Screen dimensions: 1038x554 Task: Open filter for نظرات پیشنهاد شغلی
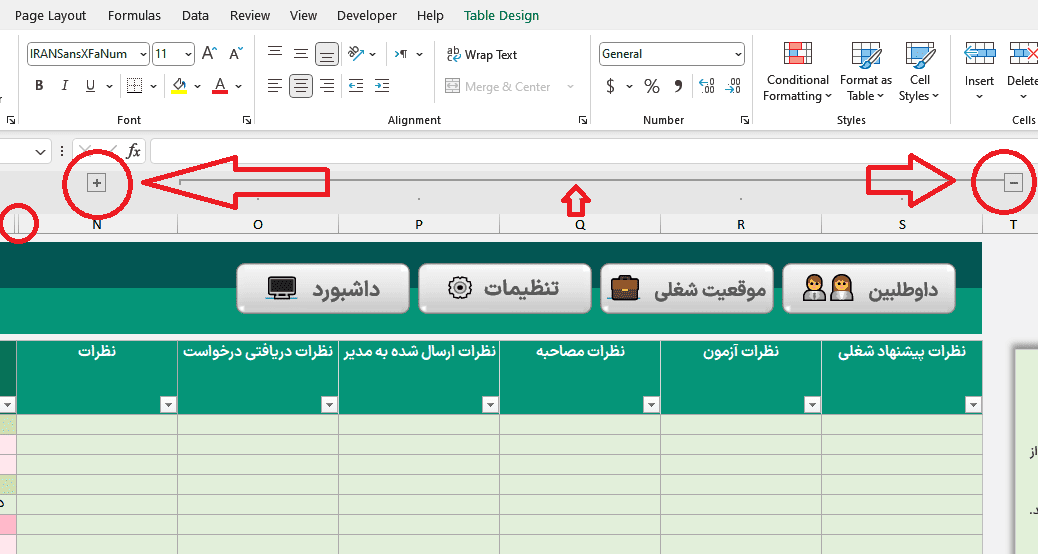[973, 404]
